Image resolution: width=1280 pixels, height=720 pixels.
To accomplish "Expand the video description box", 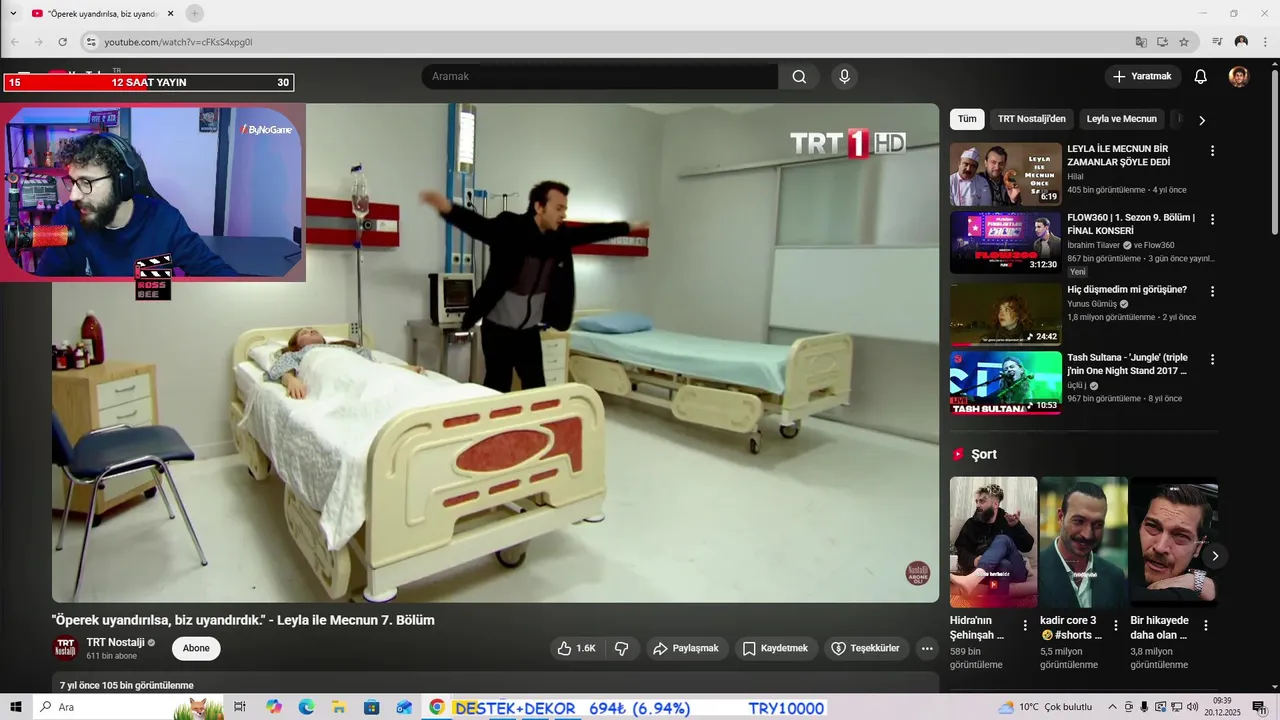I will coord(495,683).
